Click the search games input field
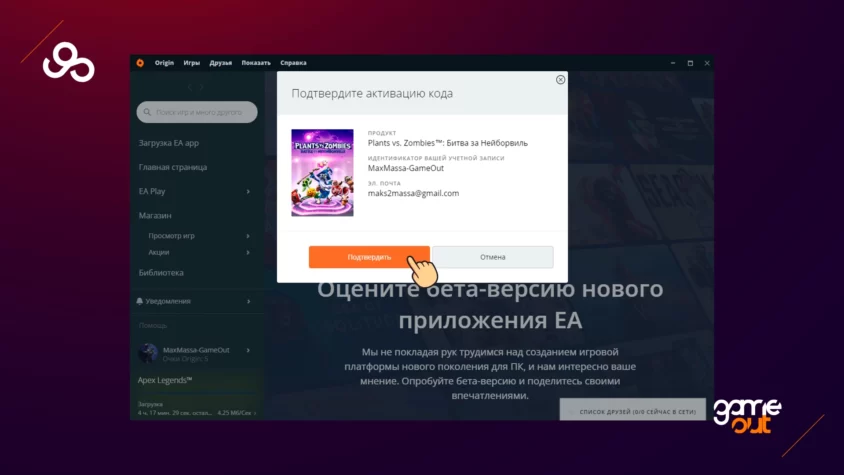This screenshot has height=475, width=844. pos(197,112)
